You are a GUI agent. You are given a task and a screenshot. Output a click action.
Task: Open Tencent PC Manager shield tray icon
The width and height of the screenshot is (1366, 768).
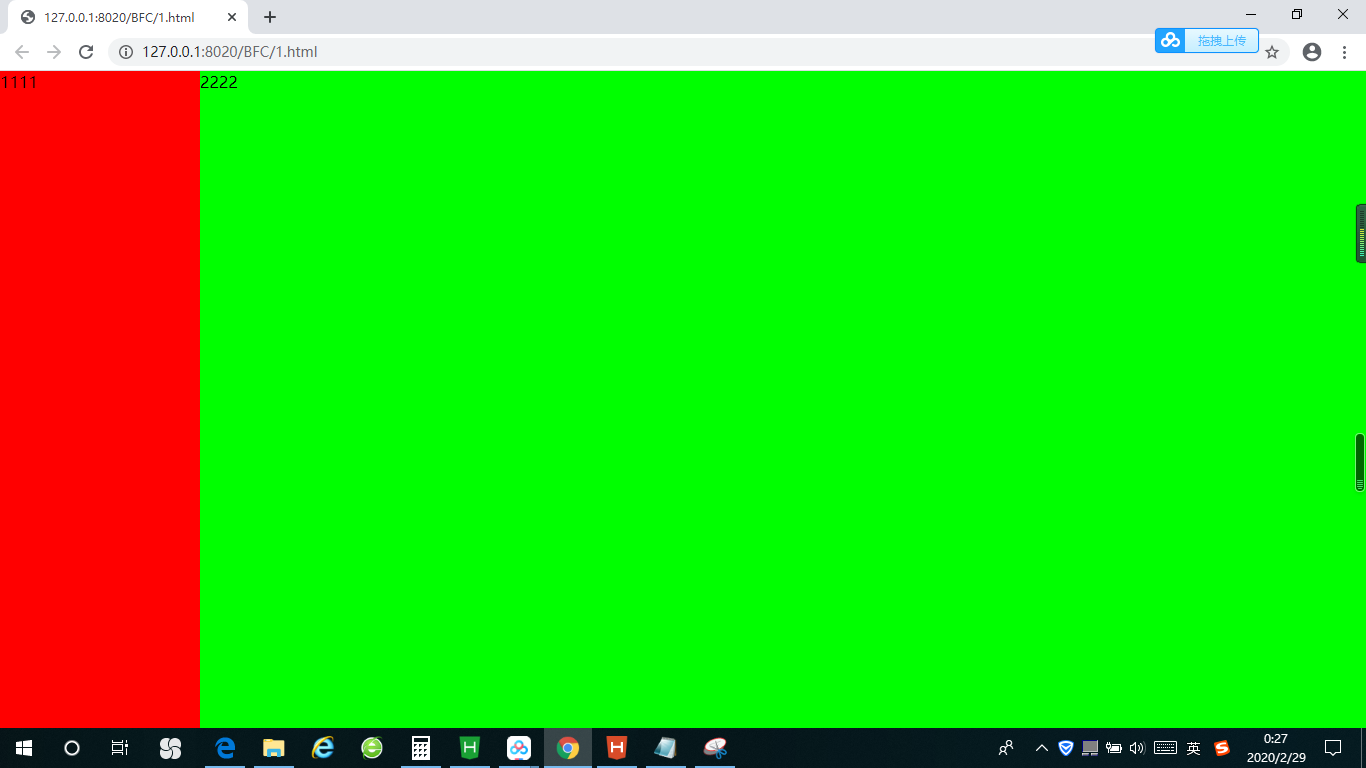point(1066,748)
